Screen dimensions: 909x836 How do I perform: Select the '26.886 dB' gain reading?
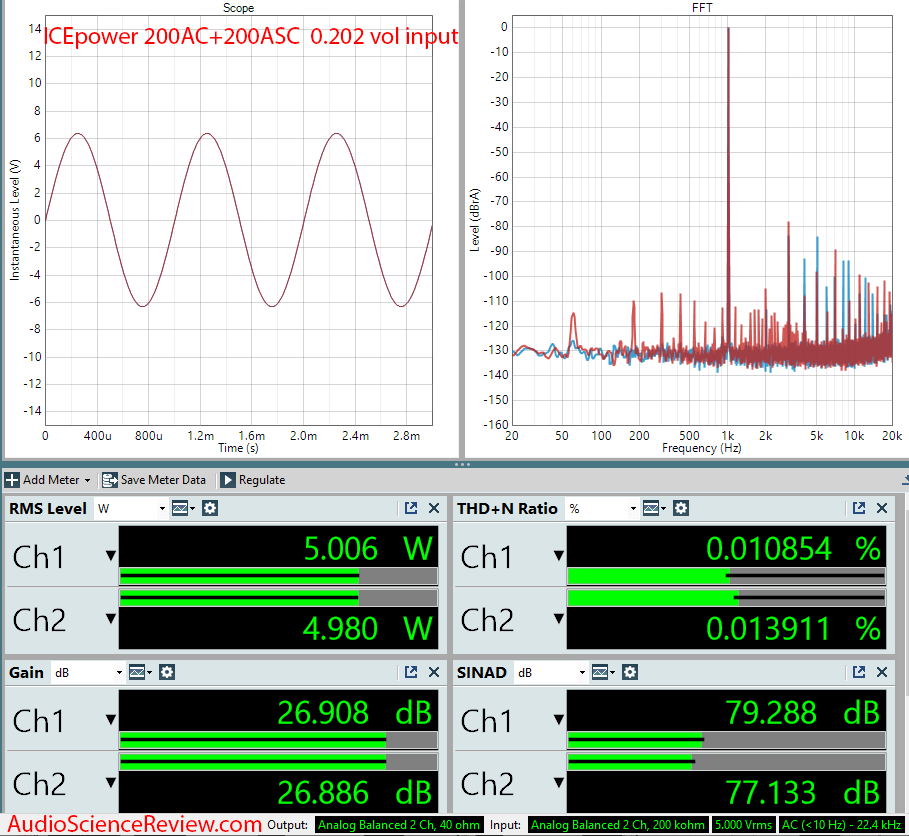click(355, 793)
